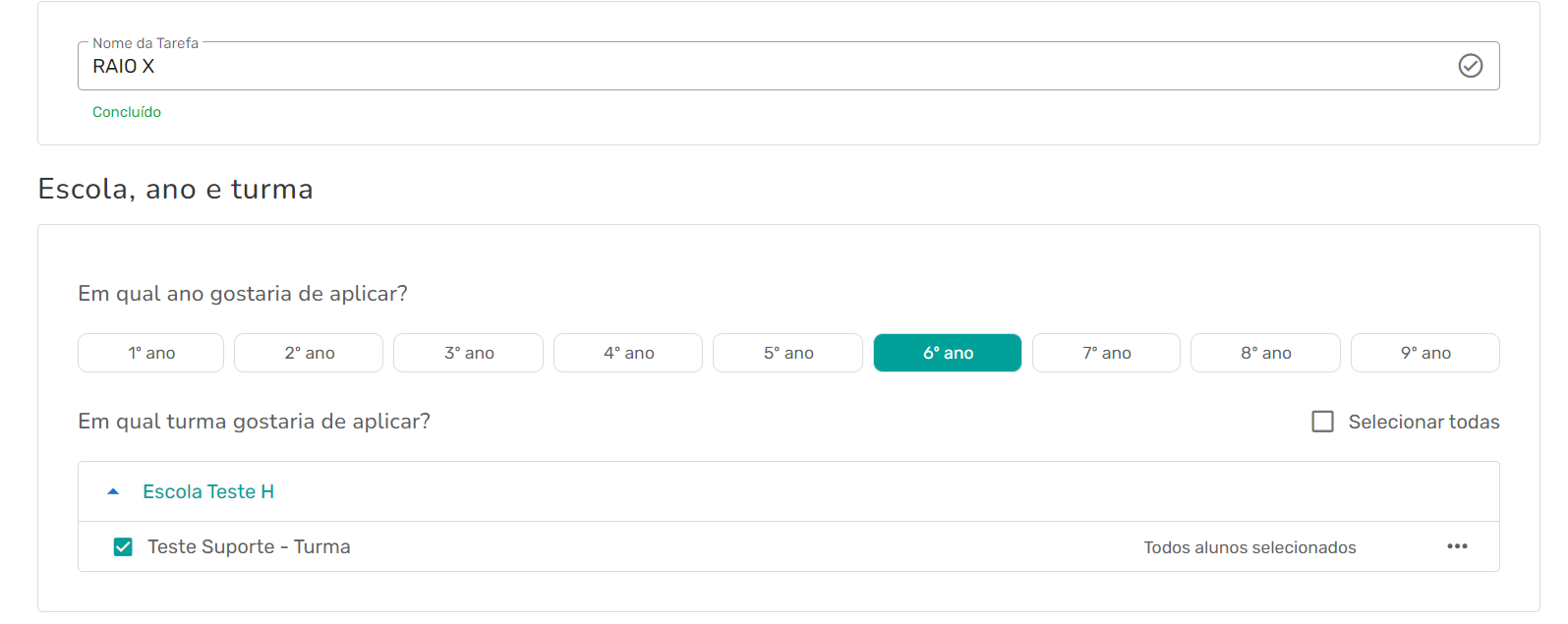Screen dimensions: 1568x624
Task: Click the Todos alunos selecionados text
Action: (1249, 547)
